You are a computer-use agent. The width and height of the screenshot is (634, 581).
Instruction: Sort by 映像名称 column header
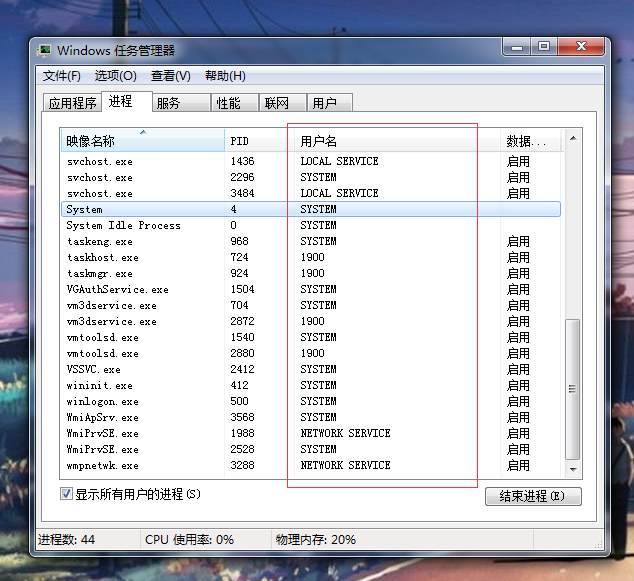[143, 141]
